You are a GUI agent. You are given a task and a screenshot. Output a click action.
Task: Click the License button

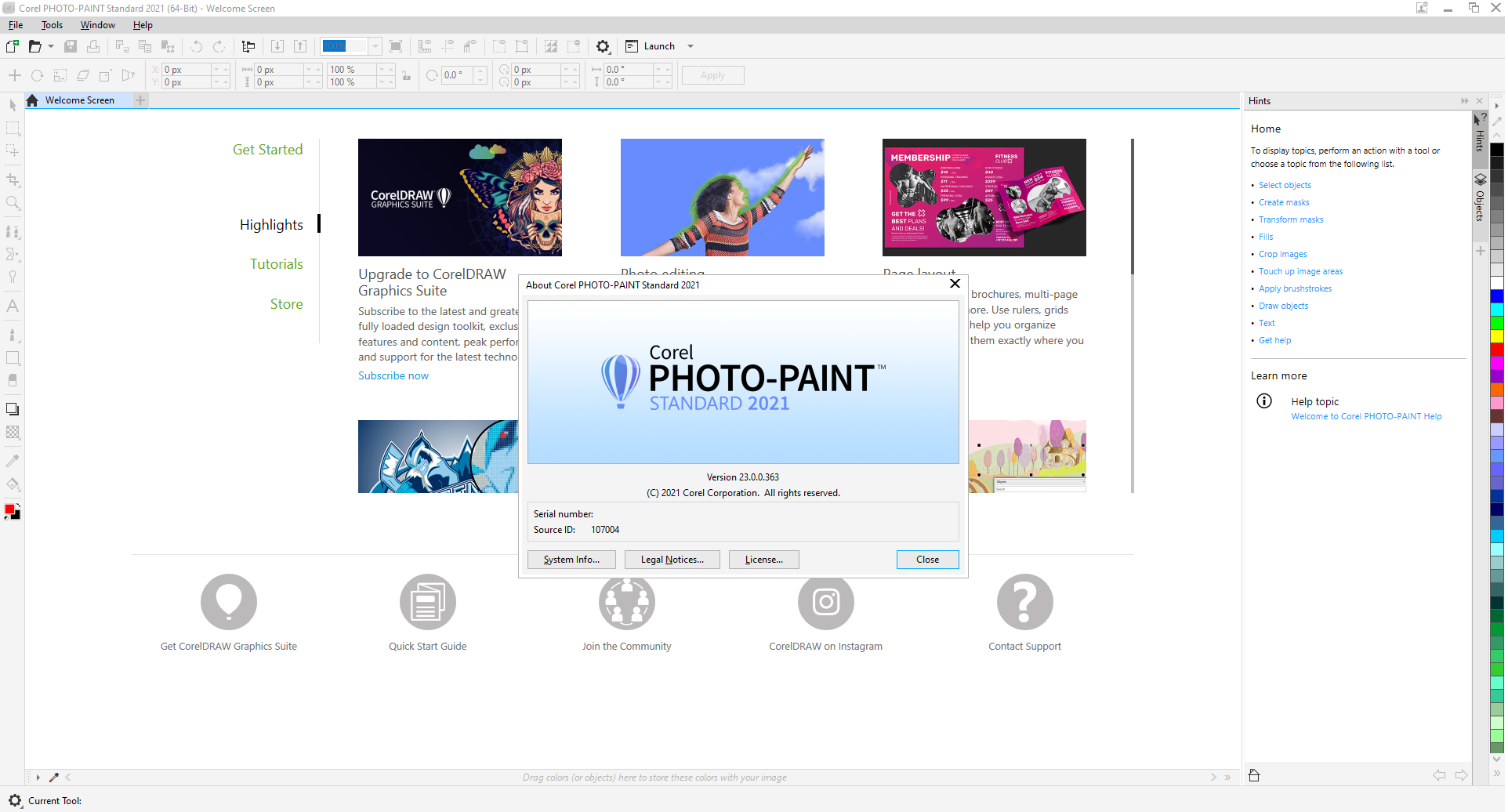(x=764, y=560)
